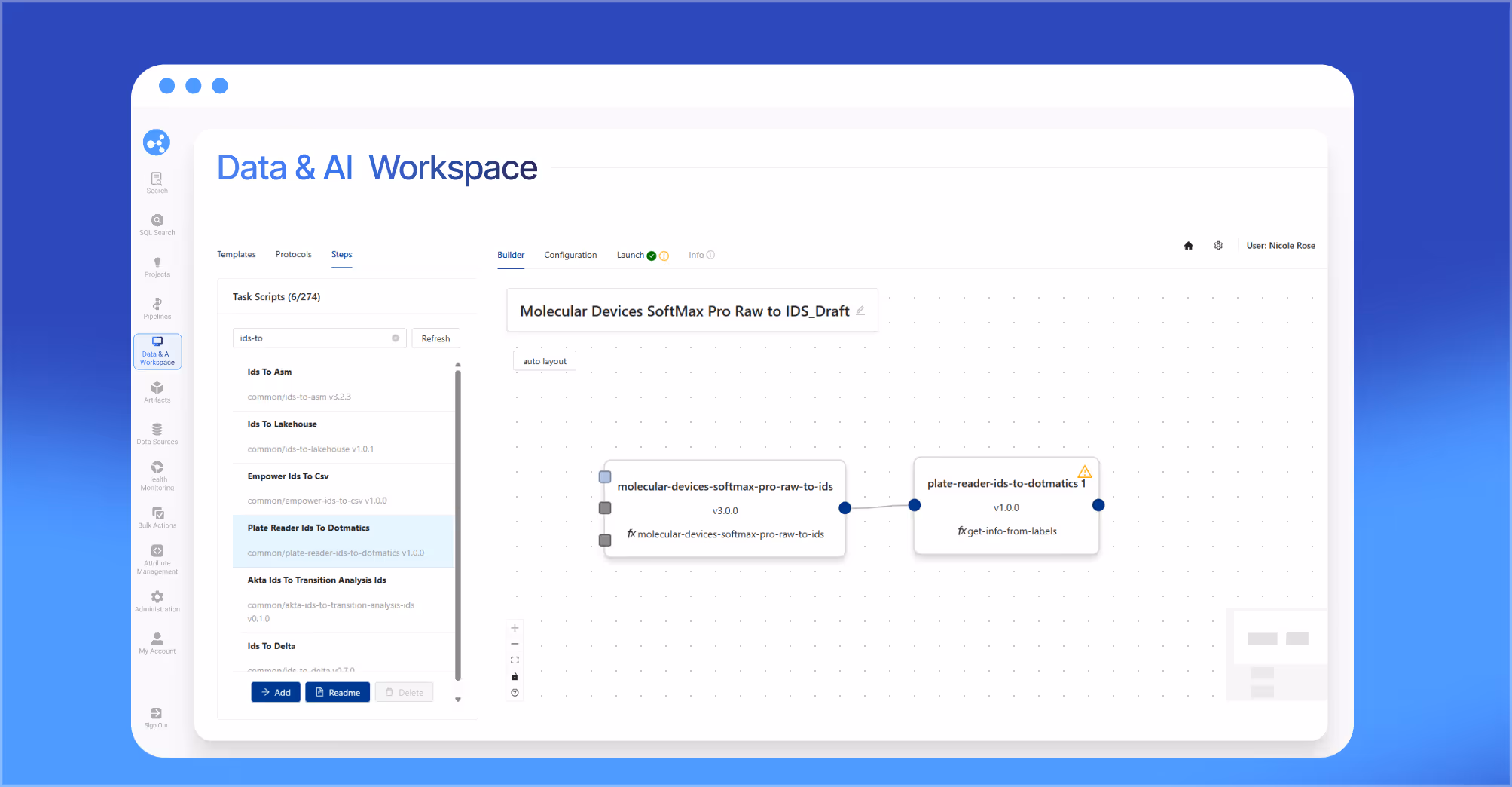Select the Ids To Delta task script
Screen dimensions: 1512x787
tap(343, 652)
